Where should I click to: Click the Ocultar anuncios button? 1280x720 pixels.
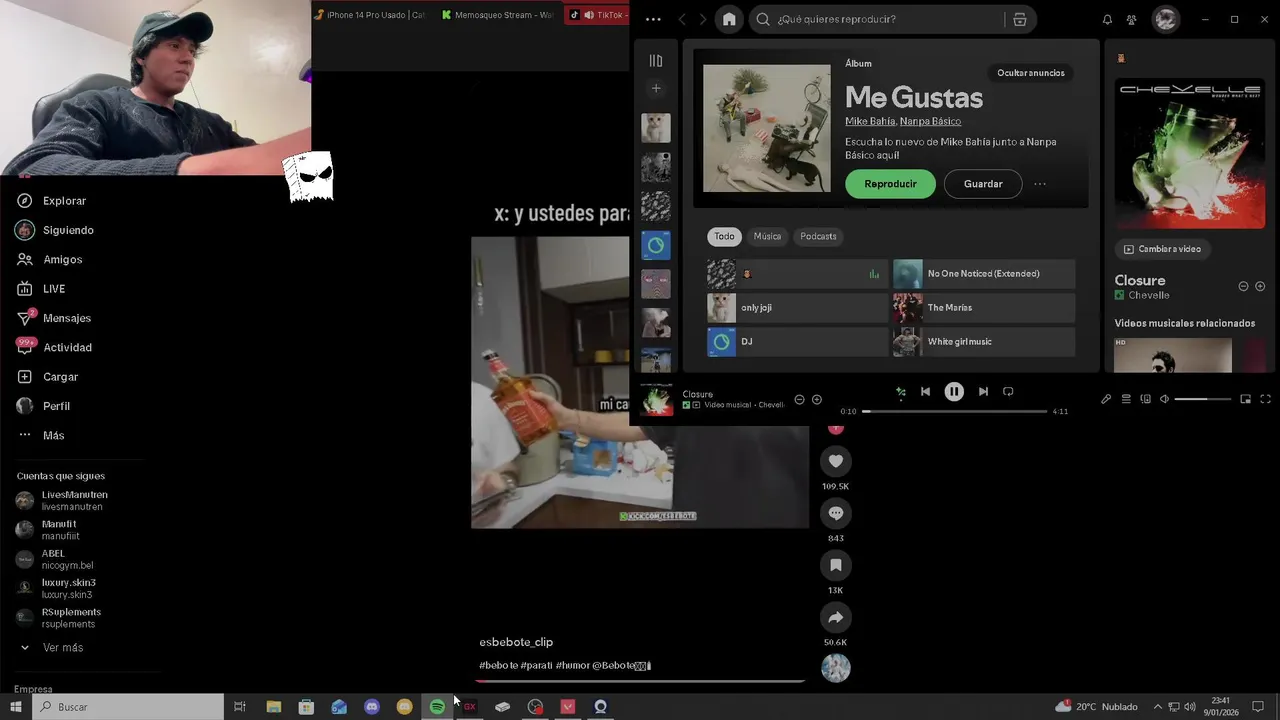(1030, 73)
